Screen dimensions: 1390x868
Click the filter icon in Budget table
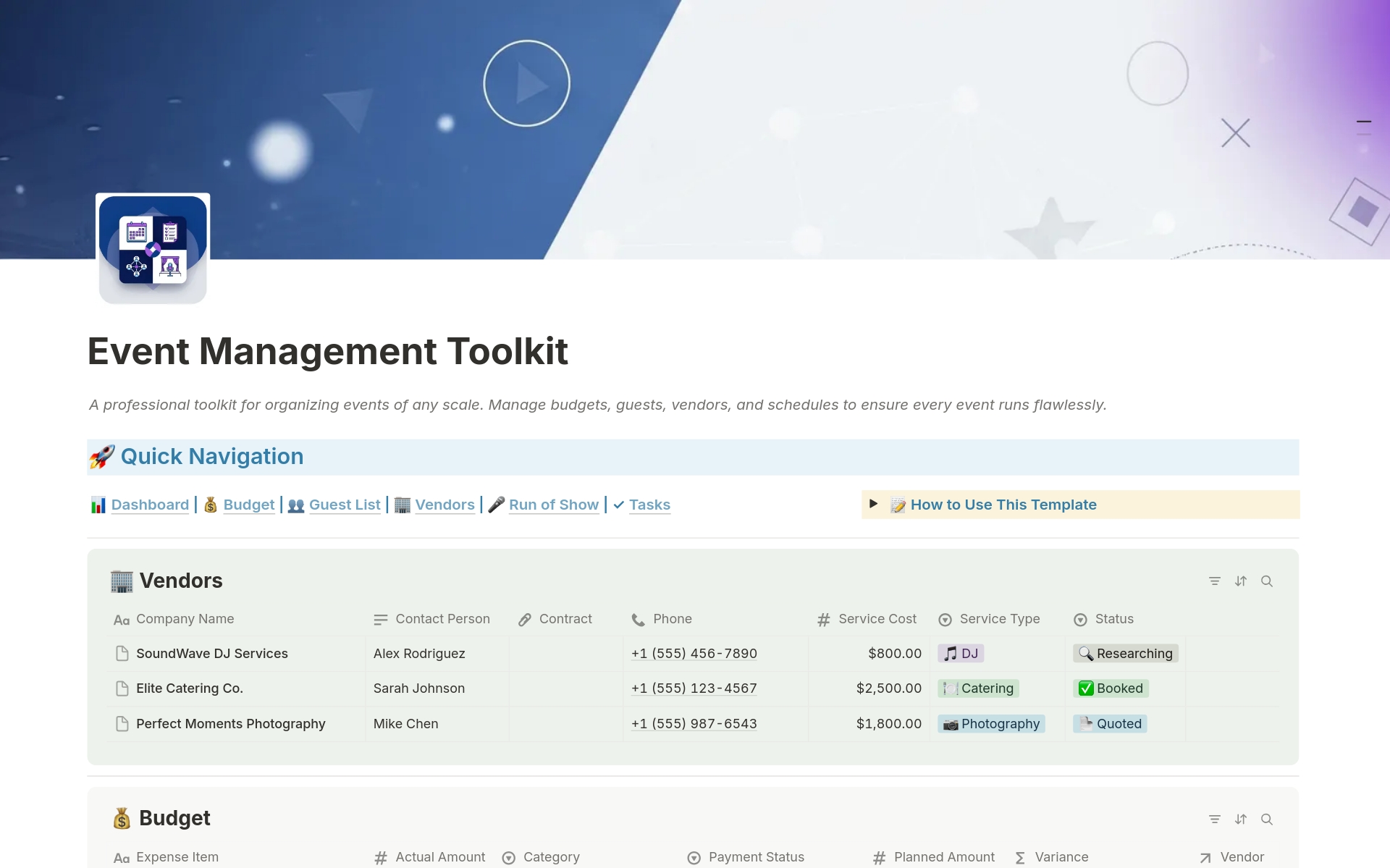click(1215, 819)
